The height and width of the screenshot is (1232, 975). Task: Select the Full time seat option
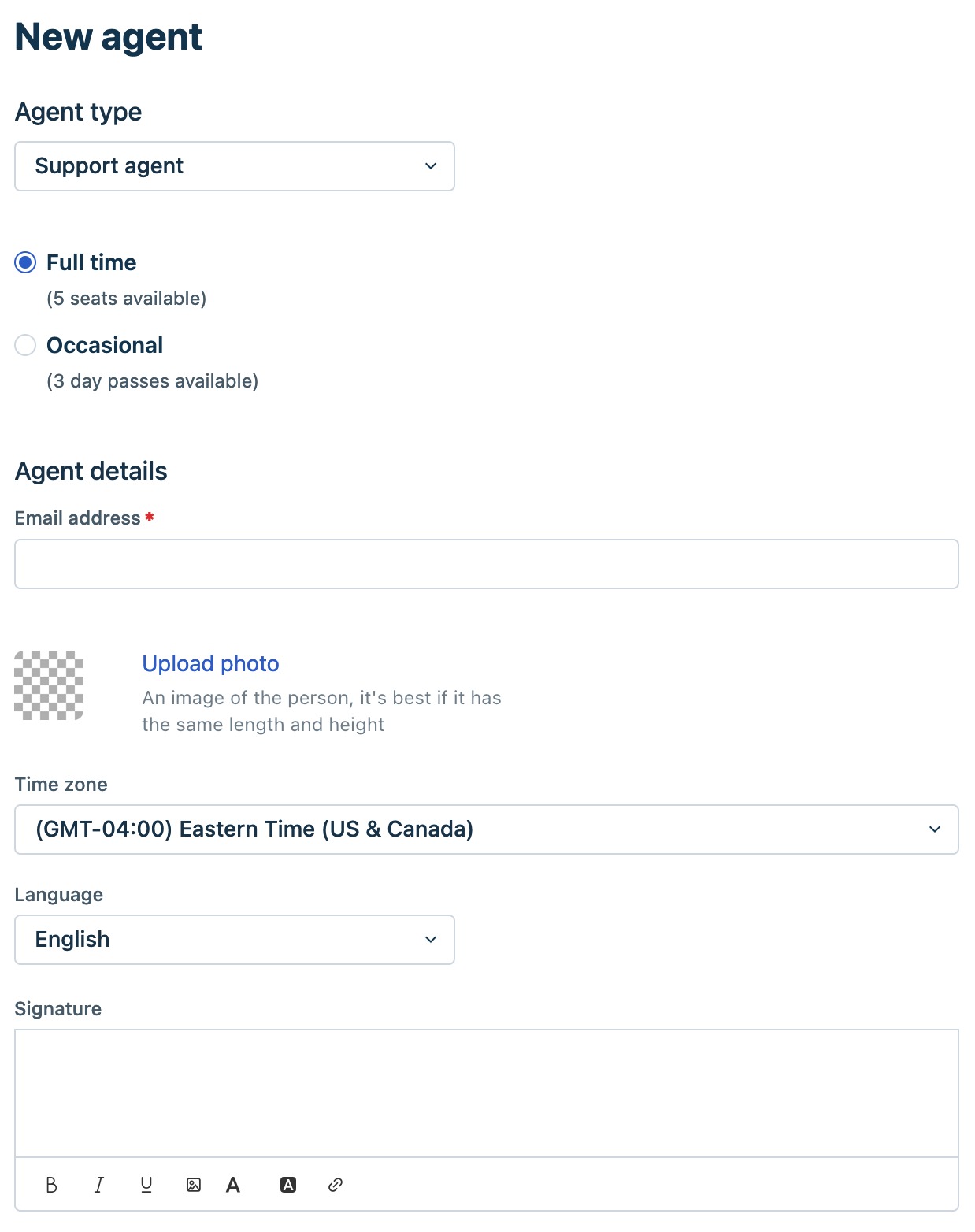tap(25, 262)
